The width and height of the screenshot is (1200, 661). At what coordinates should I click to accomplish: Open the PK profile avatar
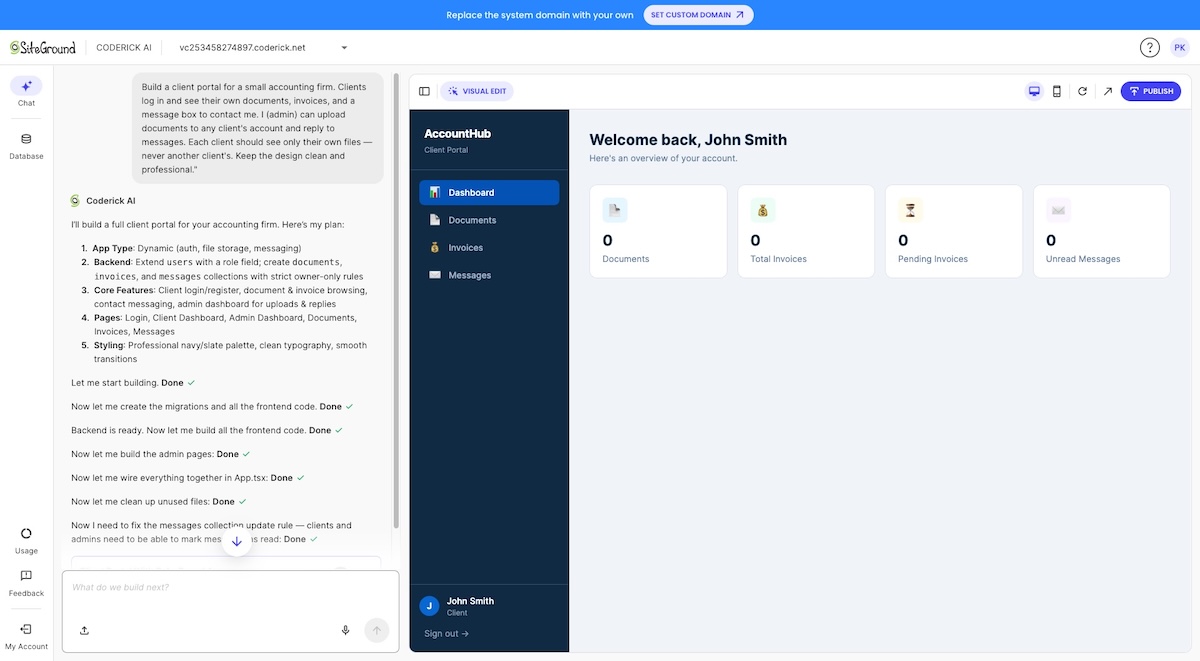[1180, 47]
